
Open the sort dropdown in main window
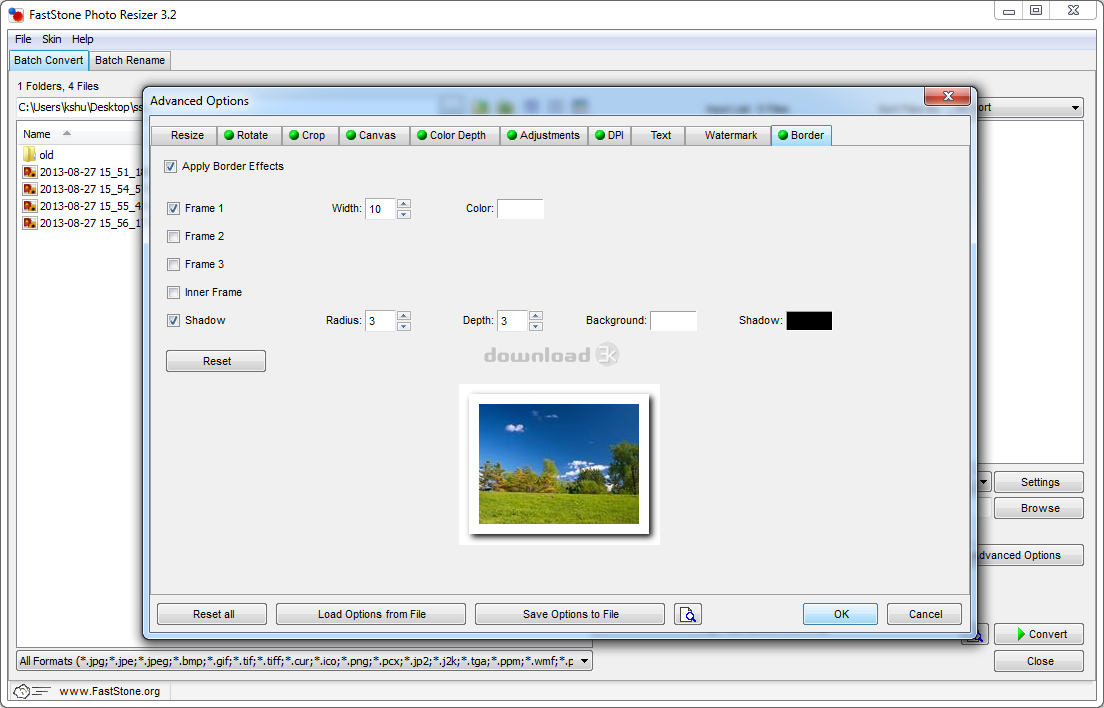coord(1075,108)
